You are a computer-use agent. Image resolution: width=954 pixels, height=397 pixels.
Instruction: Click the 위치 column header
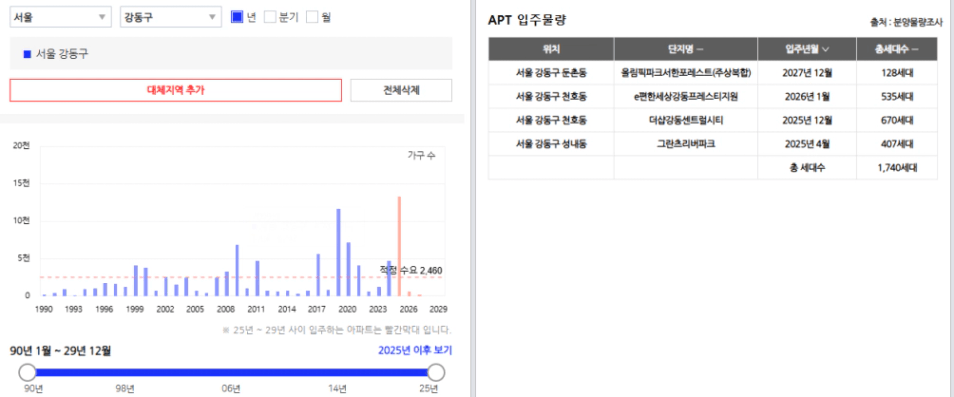pyautogui.click(x=551, y=49)
